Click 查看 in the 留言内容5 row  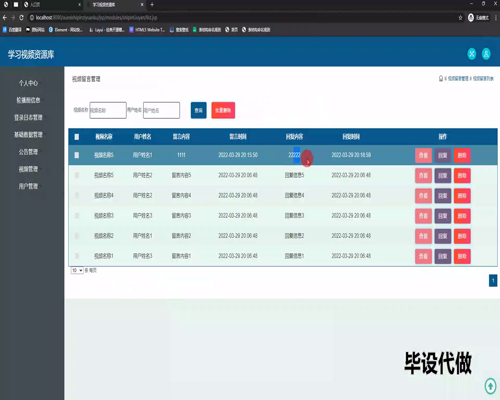pos(423,176)
